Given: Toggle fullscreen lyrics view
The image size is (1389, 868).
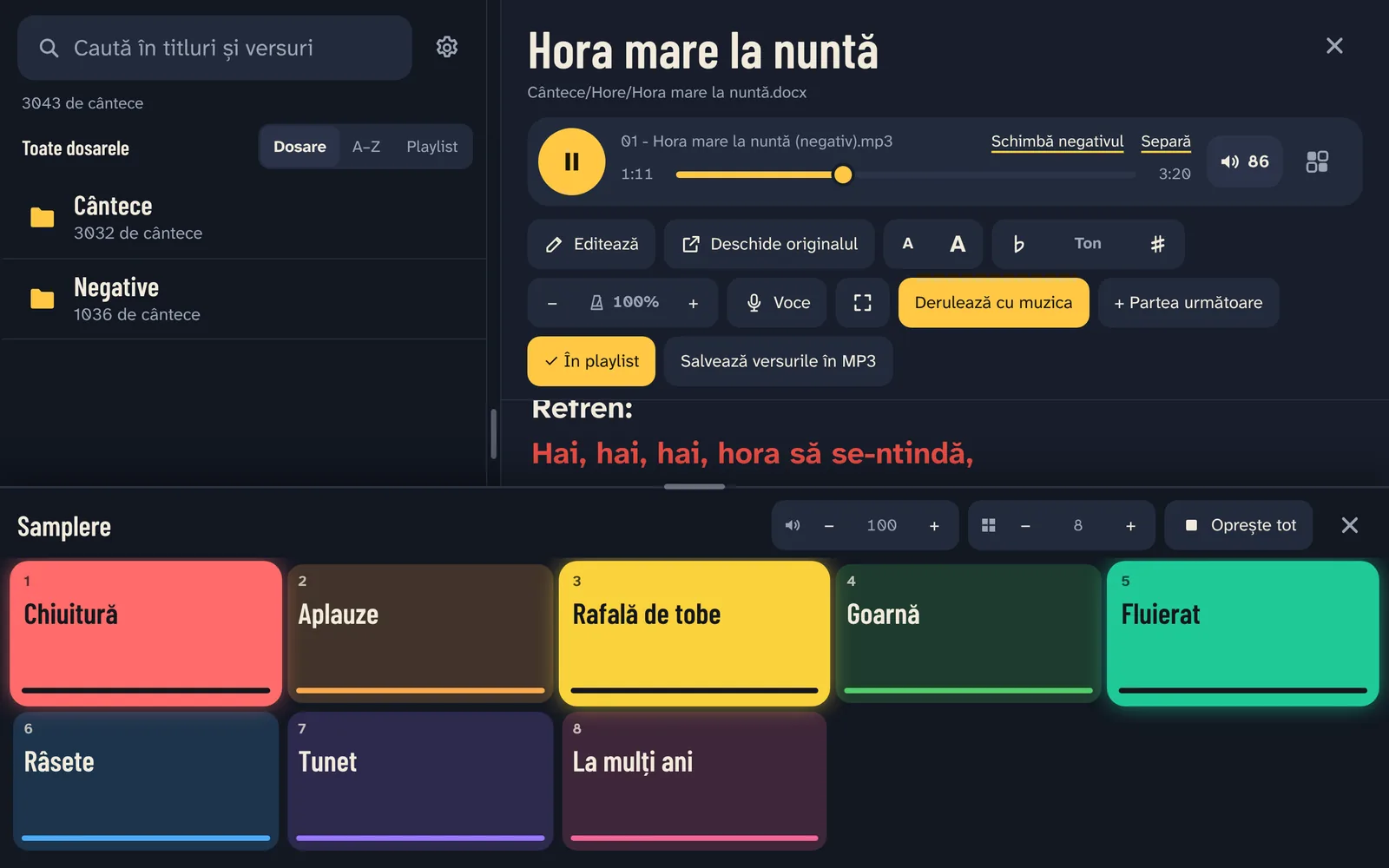Looking at the screenshot, I should (862, 303).
